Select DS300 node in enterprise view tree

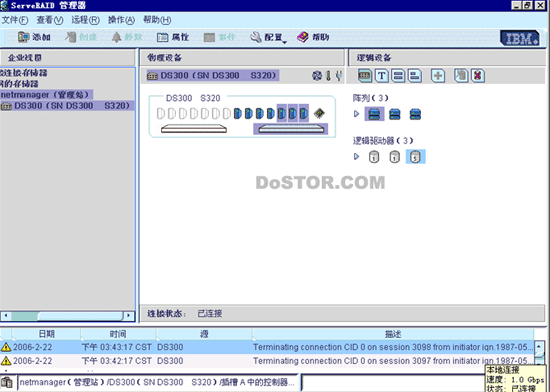[x=67, y=106]
